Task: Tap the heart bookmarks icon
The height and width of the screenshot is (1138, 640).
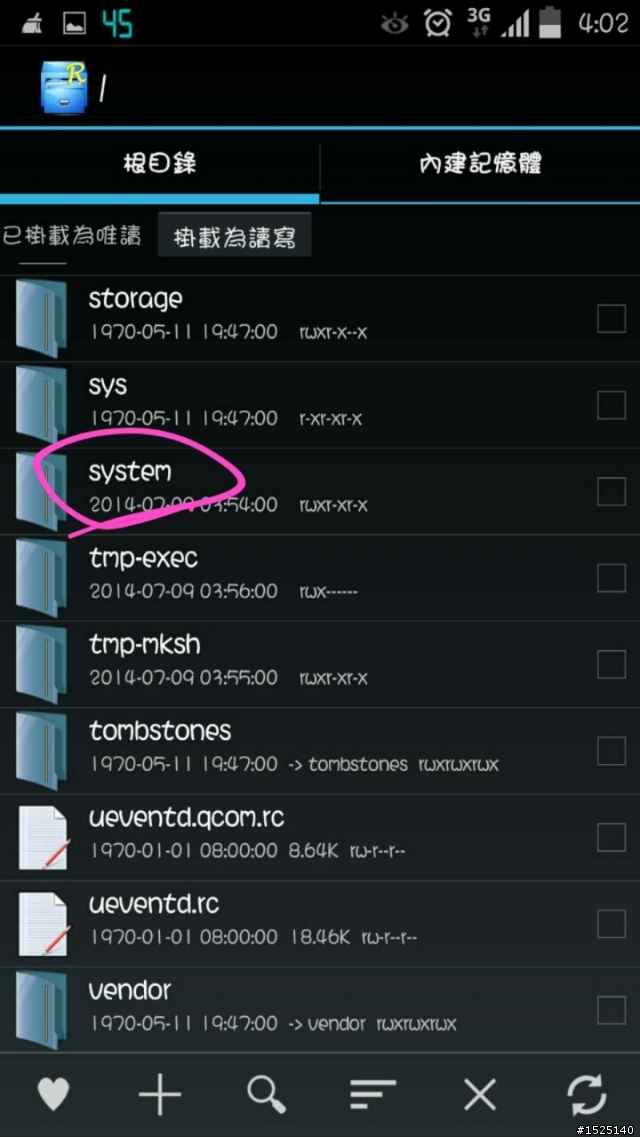Action: pyautogui.click(x=53, y=1094)
